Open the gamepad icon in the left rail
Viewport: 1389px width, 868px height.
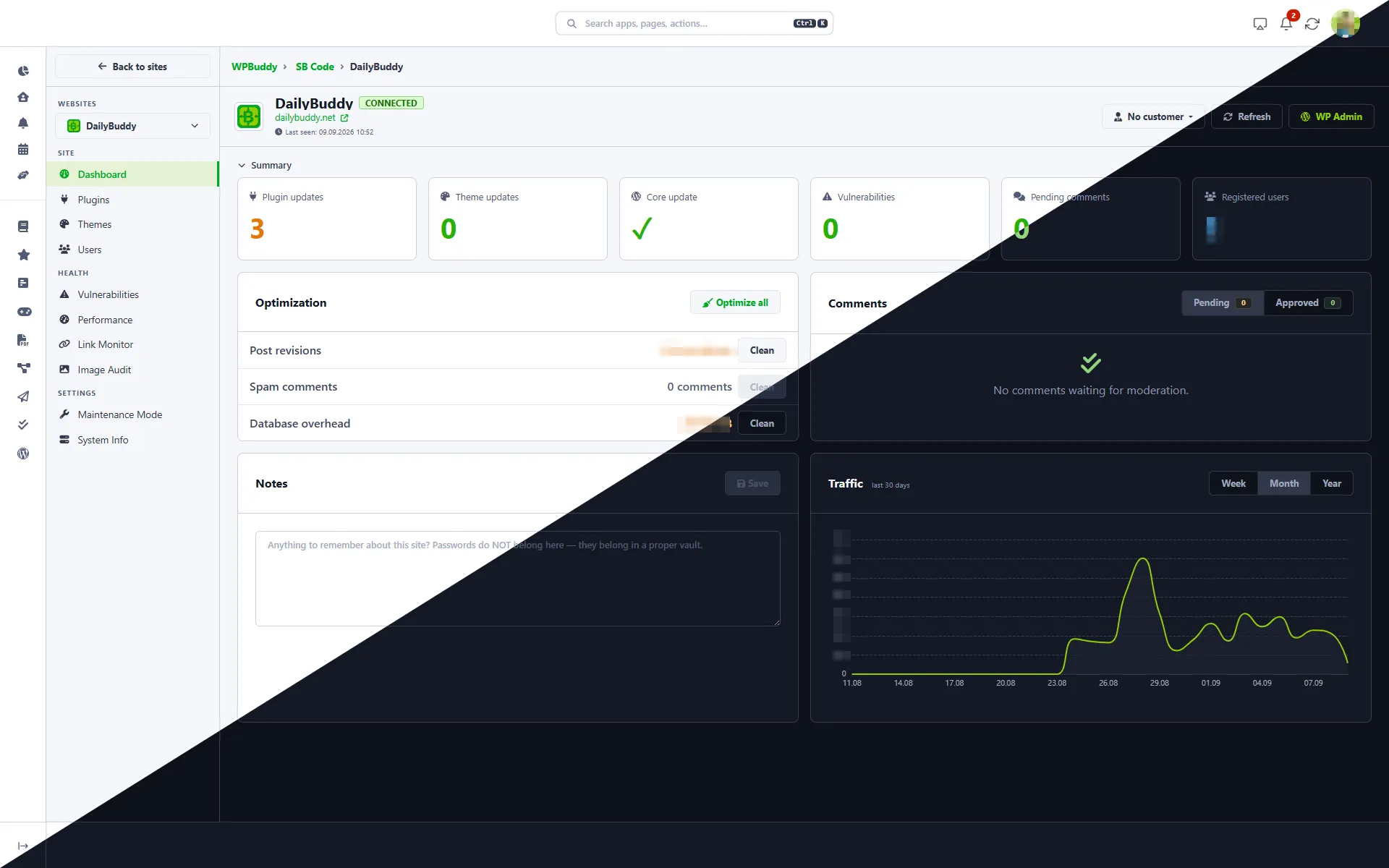click(24, 312)
